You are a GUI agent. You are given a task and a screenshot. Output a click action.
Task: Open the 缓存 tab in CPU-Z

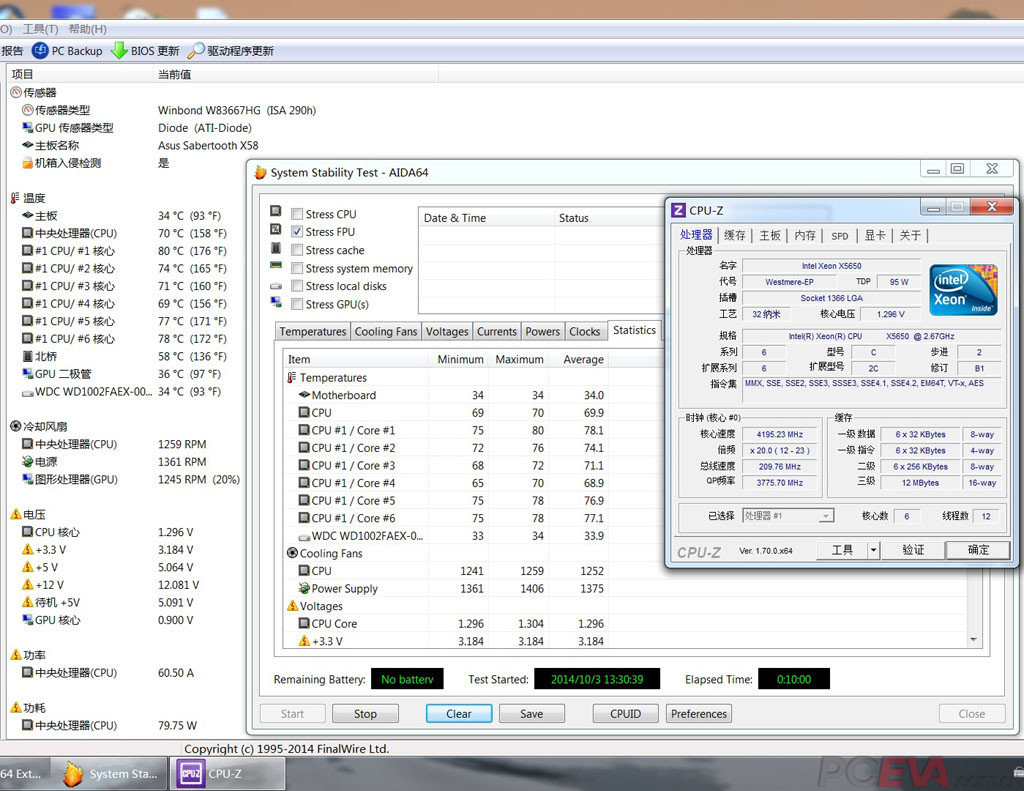click(x=735, y=235)
